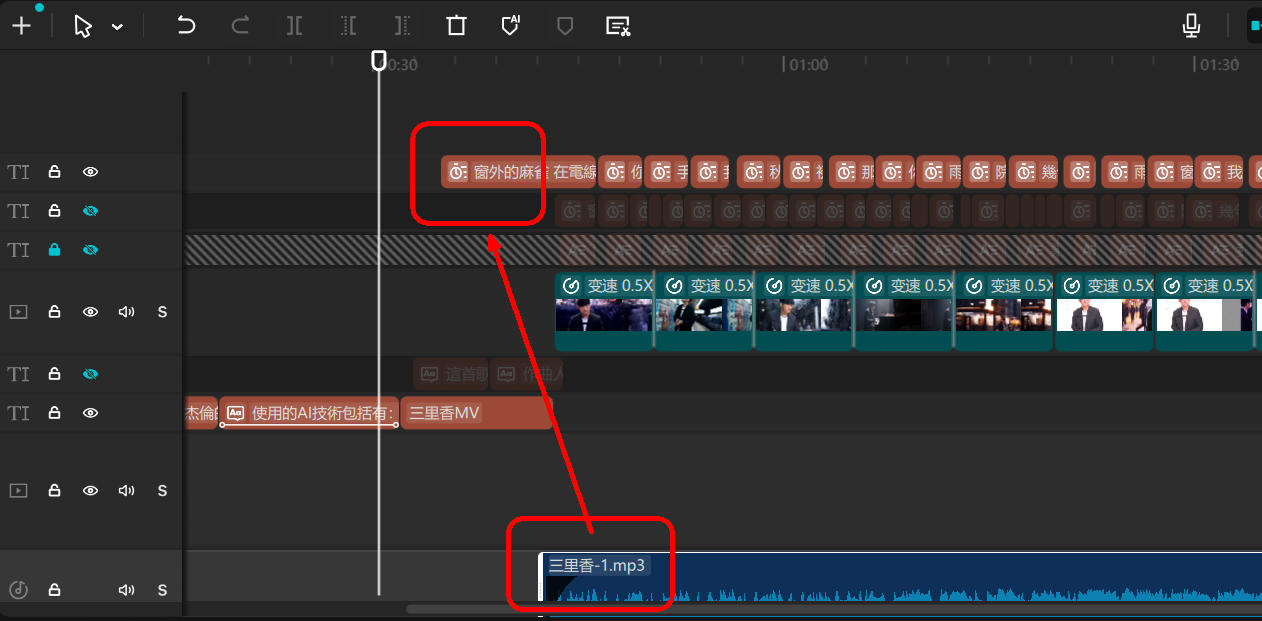Viewport: 1262px width, 621px height.
Task: Click the split clip tool
Action: tap(294, 26)
